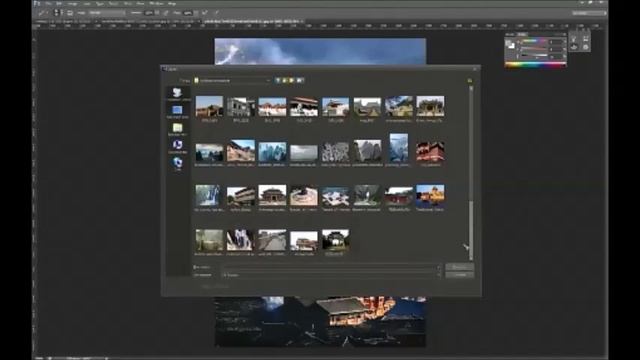This screenshot has width=640, height=360.
Task: Open the Edit menu
Action: (59, 3)
